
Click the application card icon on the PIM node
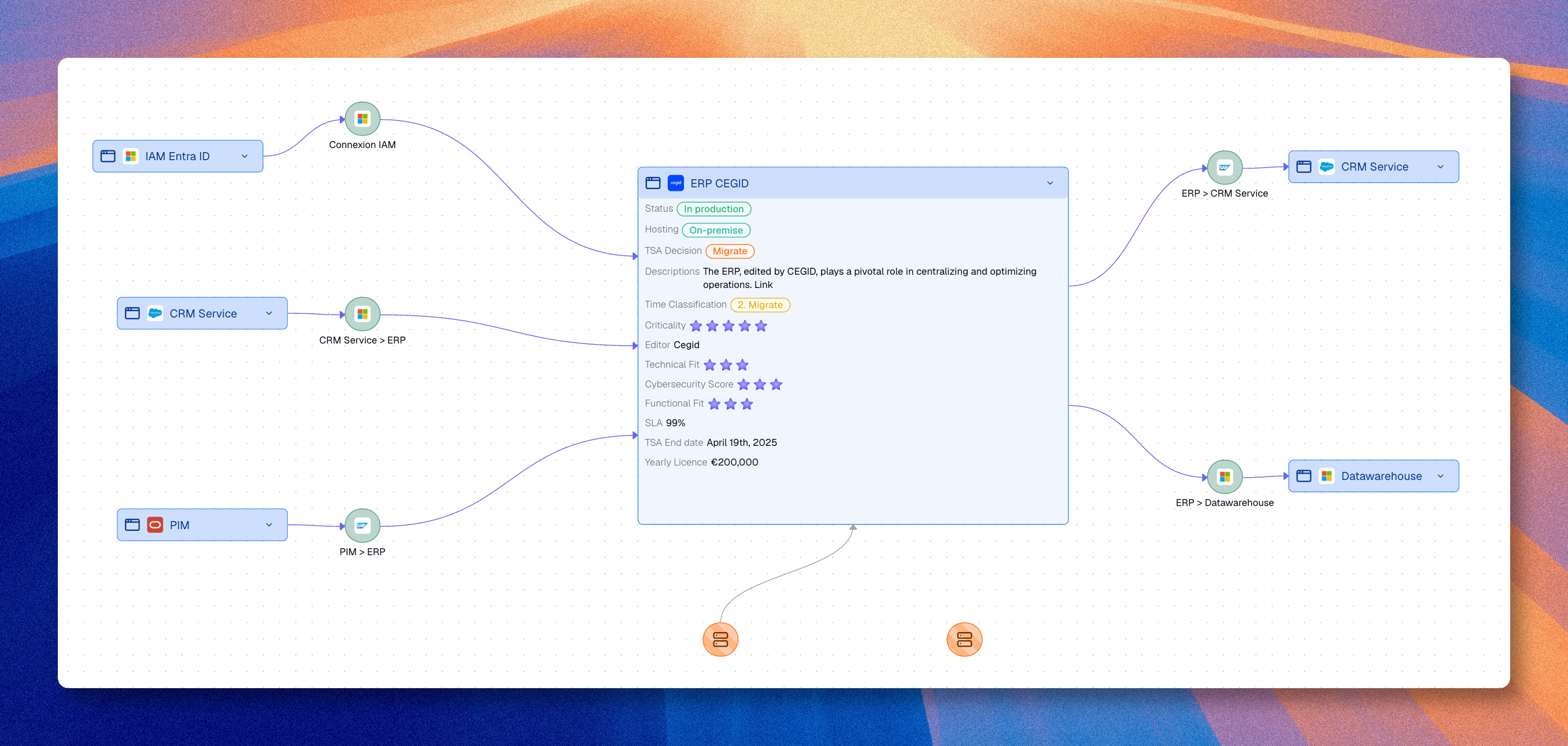pos(133,525)
